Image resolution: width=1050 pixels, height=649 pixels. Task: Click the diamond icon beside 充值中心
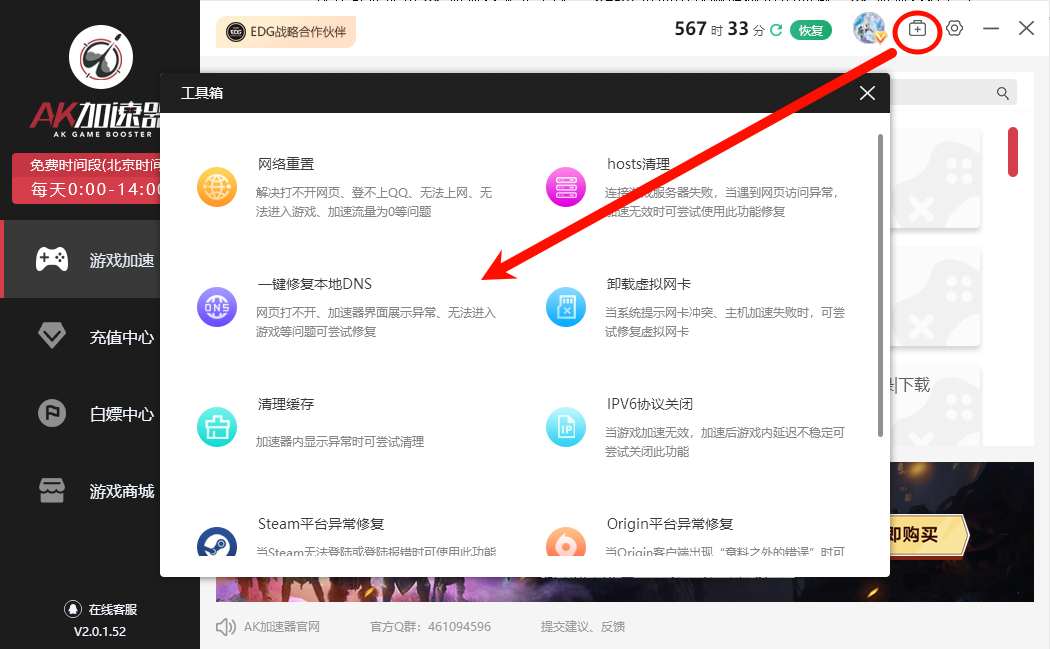click(x=52, y=335)
